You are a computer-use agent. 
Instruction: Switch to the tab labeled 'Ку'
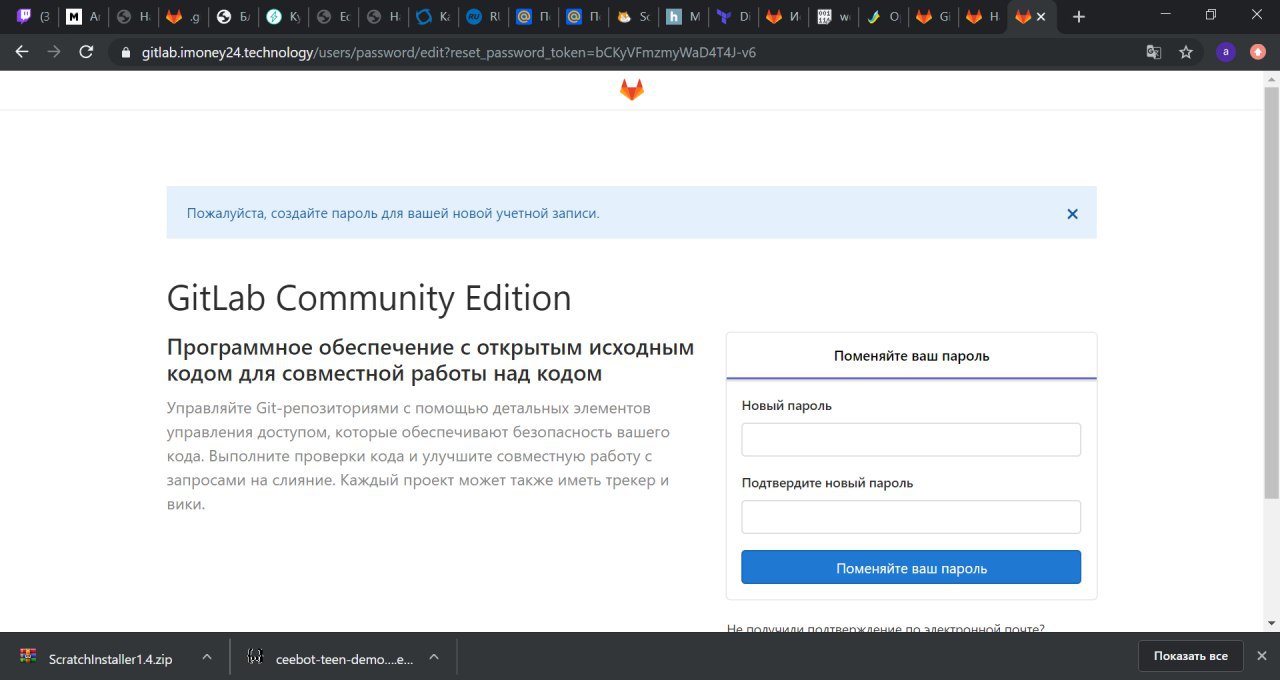(284, 17)
